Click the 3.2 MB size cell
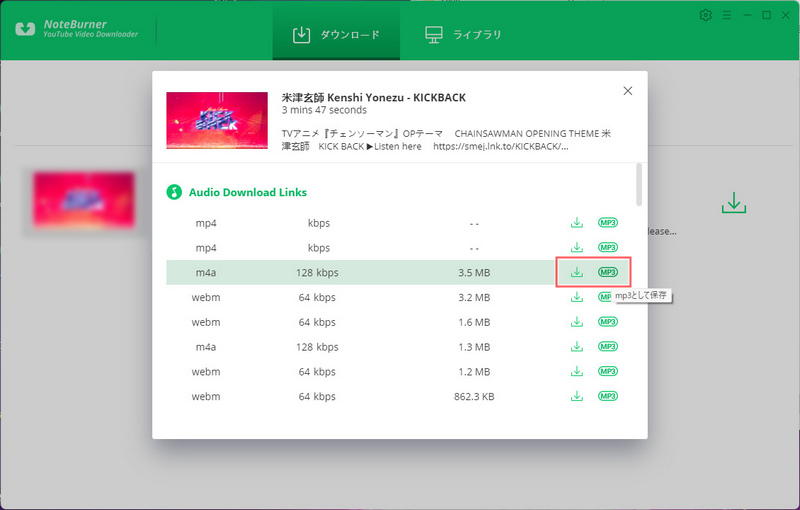800x510 pixels. pos(474,297)
